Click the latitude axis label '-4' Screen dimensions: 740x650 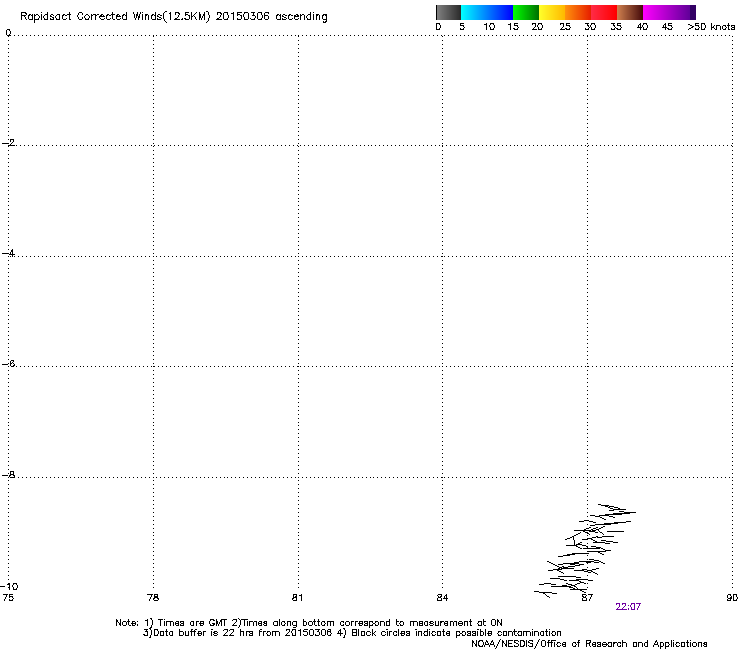pos(8,253)
